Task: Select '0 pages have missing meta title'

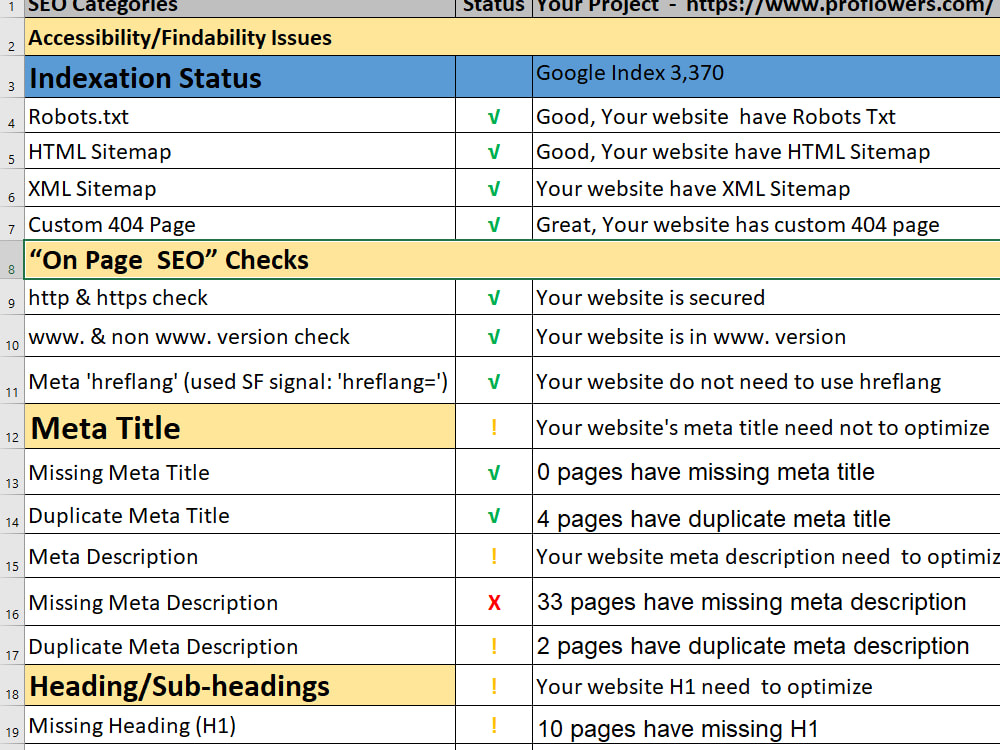Action: 766,472
